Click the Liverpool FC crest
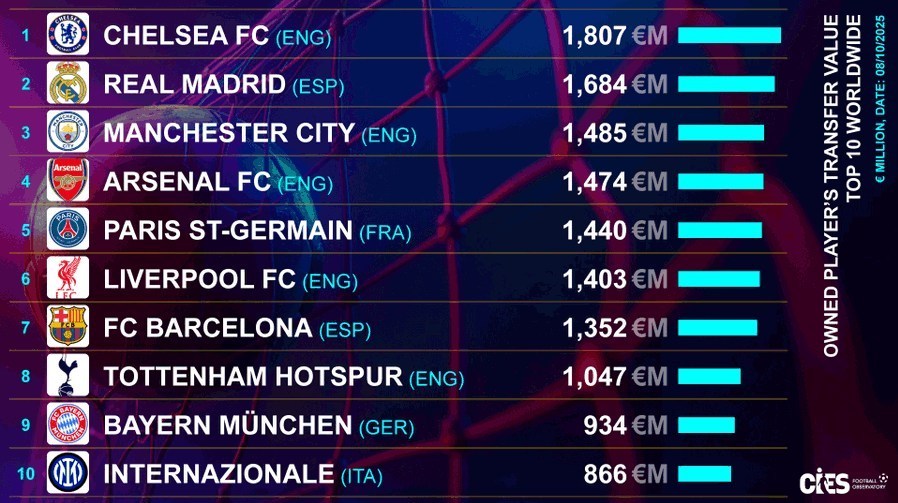The height and width of the screenshot is (503, 898). coord(68,278)
